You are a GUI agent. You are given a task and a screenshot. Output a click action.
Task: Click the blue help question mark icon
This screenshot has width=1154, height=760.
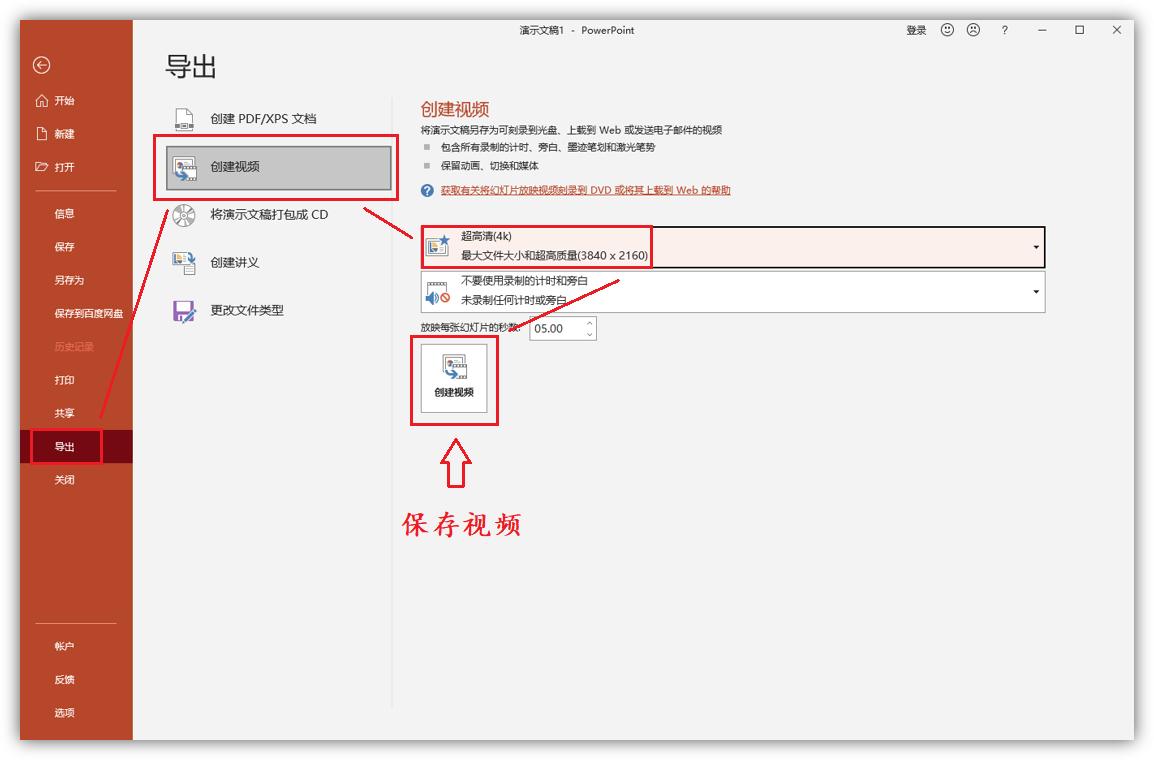(427, 191)
